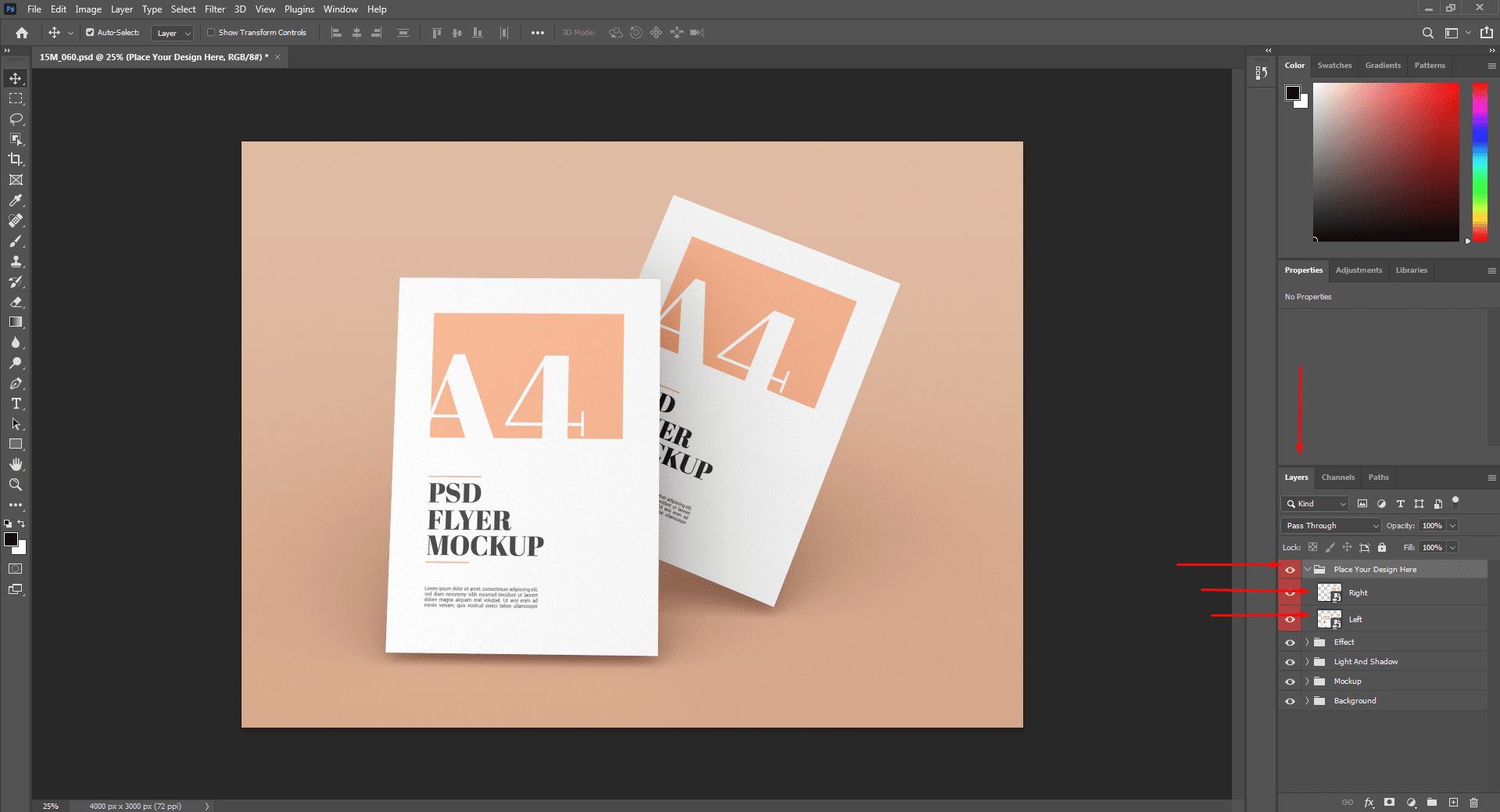The image size is (1500, 812).
Task: Expand the Light And Shadow group
Action: (1307, 662)
